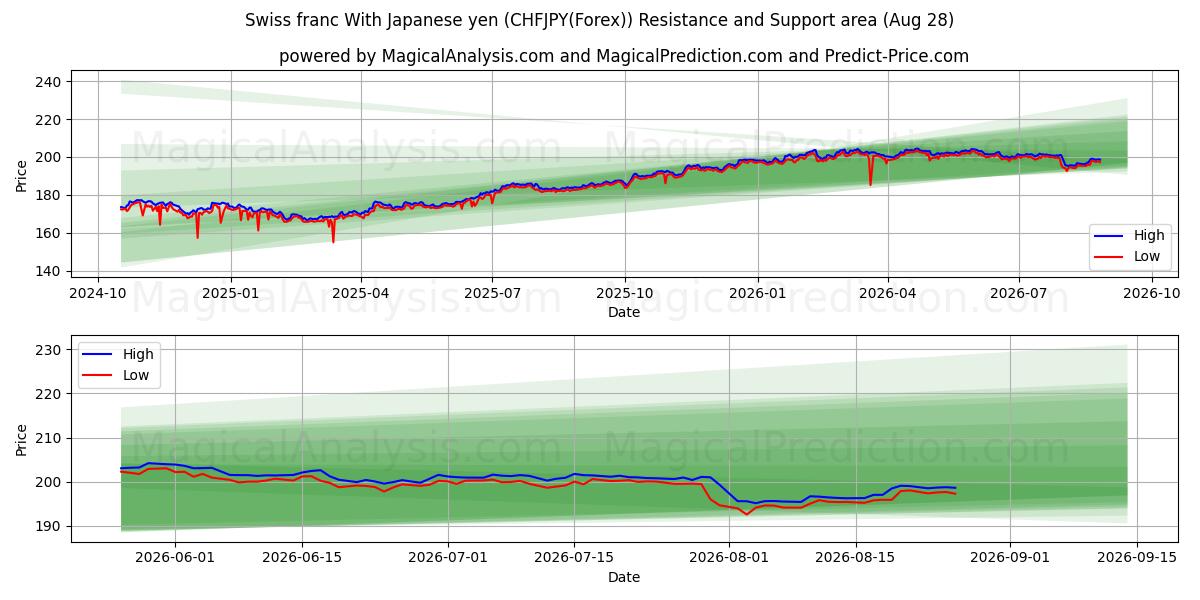Click the 2026-08-01 tick label on bottom chart

(x=729, y=558)
